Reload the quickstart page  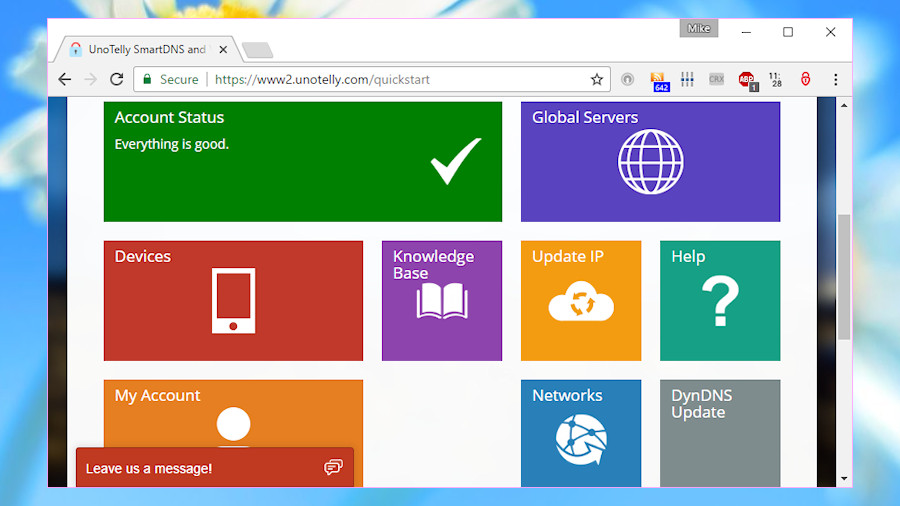point(117,79)
